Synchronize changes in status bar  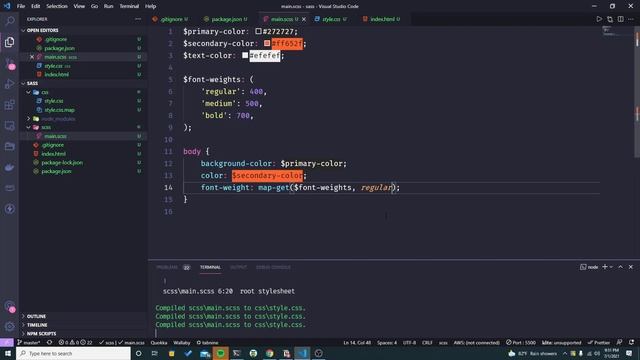[49, 342]
